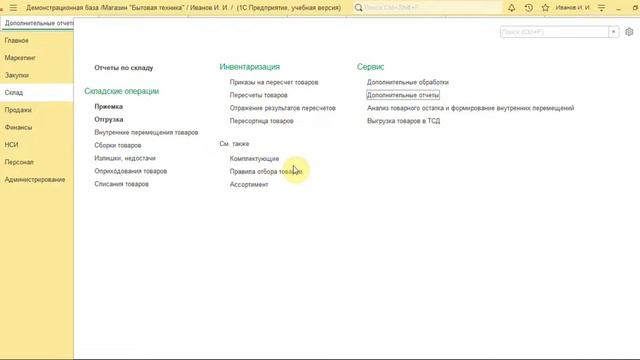Open the Закупки section
This screenshot has height=360, width=640.
(17, 75)
